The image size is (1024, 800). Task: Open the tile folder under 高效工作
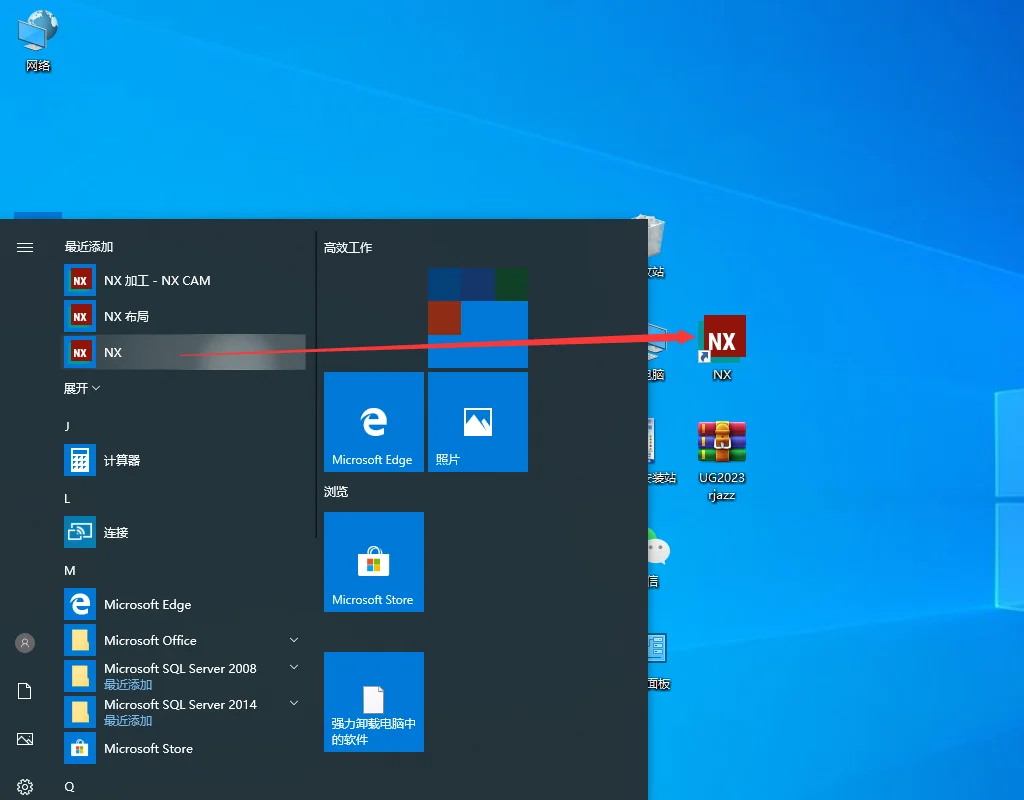tap(478, 318)
